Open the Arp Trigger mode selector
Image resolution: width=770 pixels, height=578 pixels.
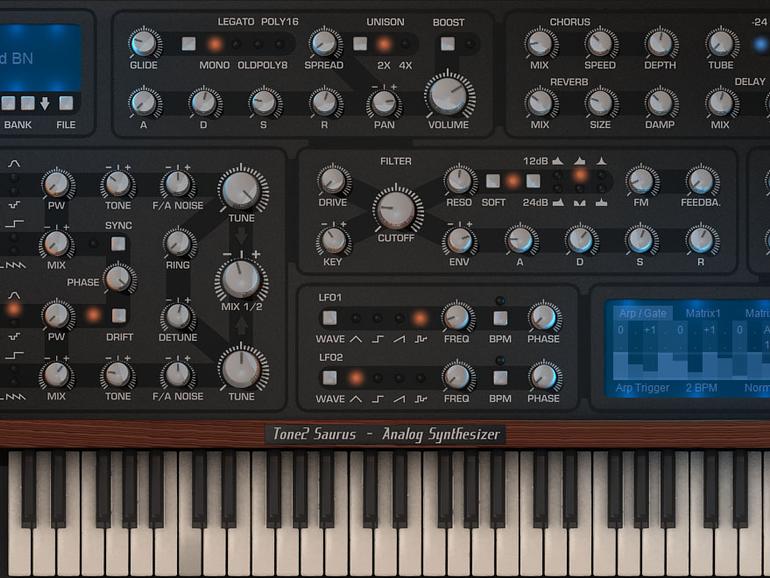(642, 388)
